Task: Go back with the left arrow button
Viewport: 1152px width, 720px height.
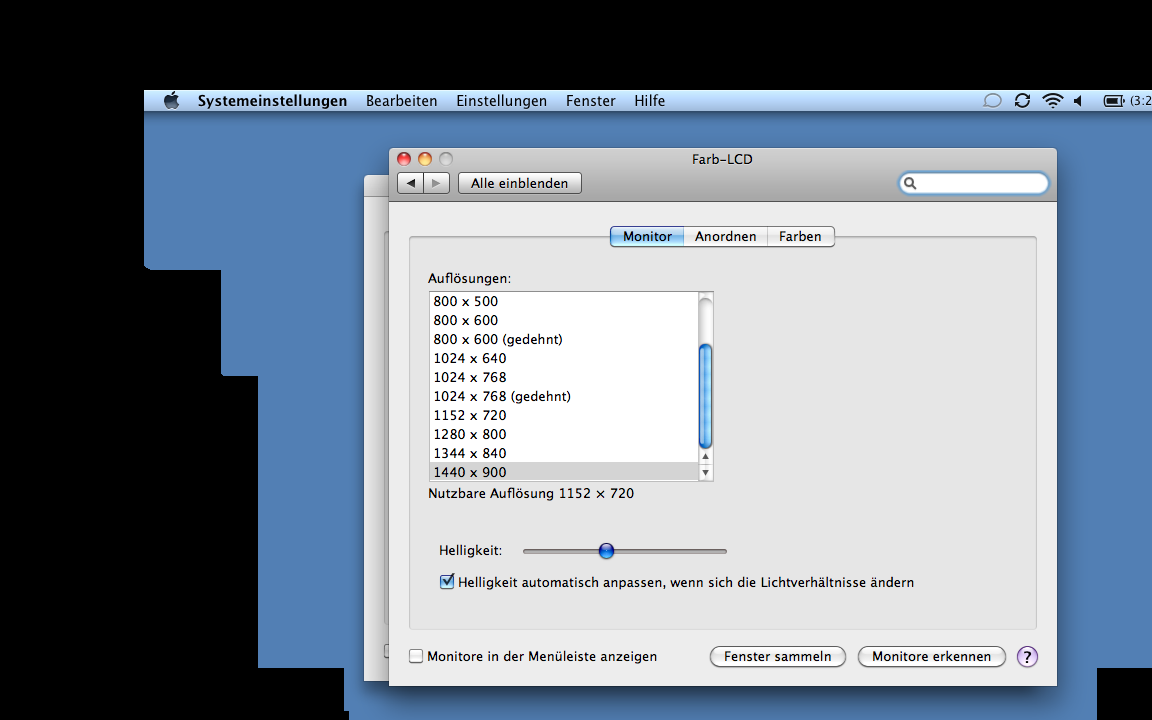Action: (411, 183)
